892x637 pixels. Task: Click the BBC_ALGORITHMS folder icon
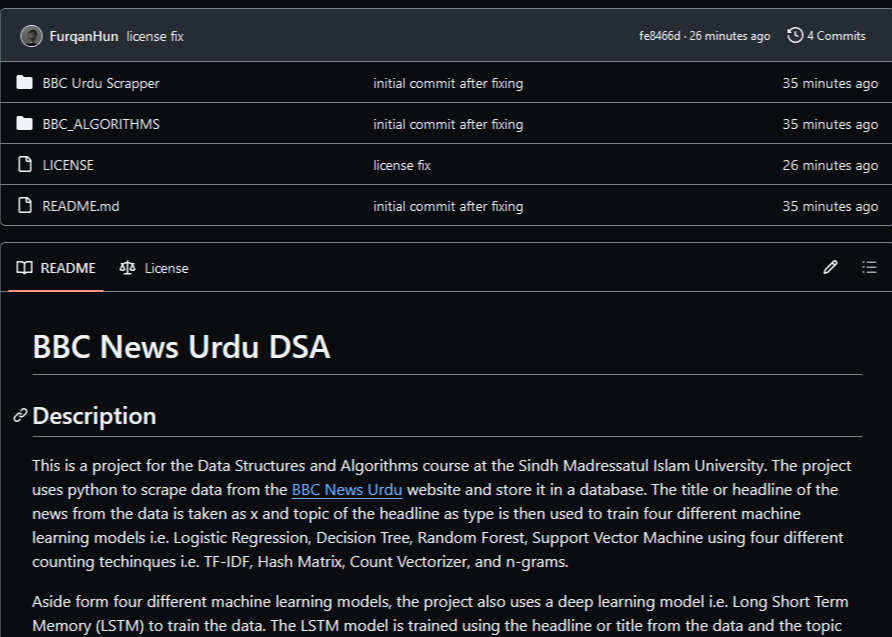[x=24, y=123]
